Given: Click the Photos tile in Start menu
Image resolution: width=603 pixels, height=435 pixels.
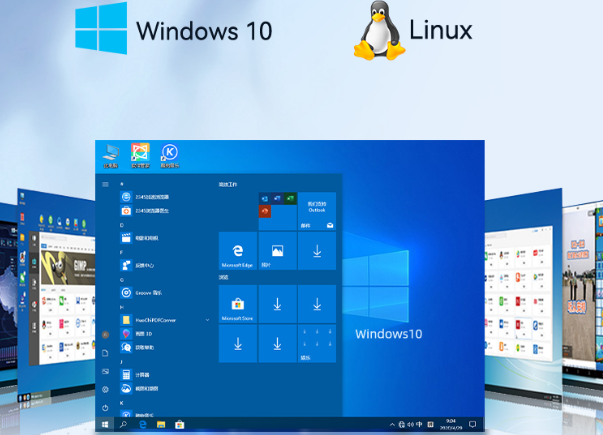Looking at the screenshot, I should 277,250.
